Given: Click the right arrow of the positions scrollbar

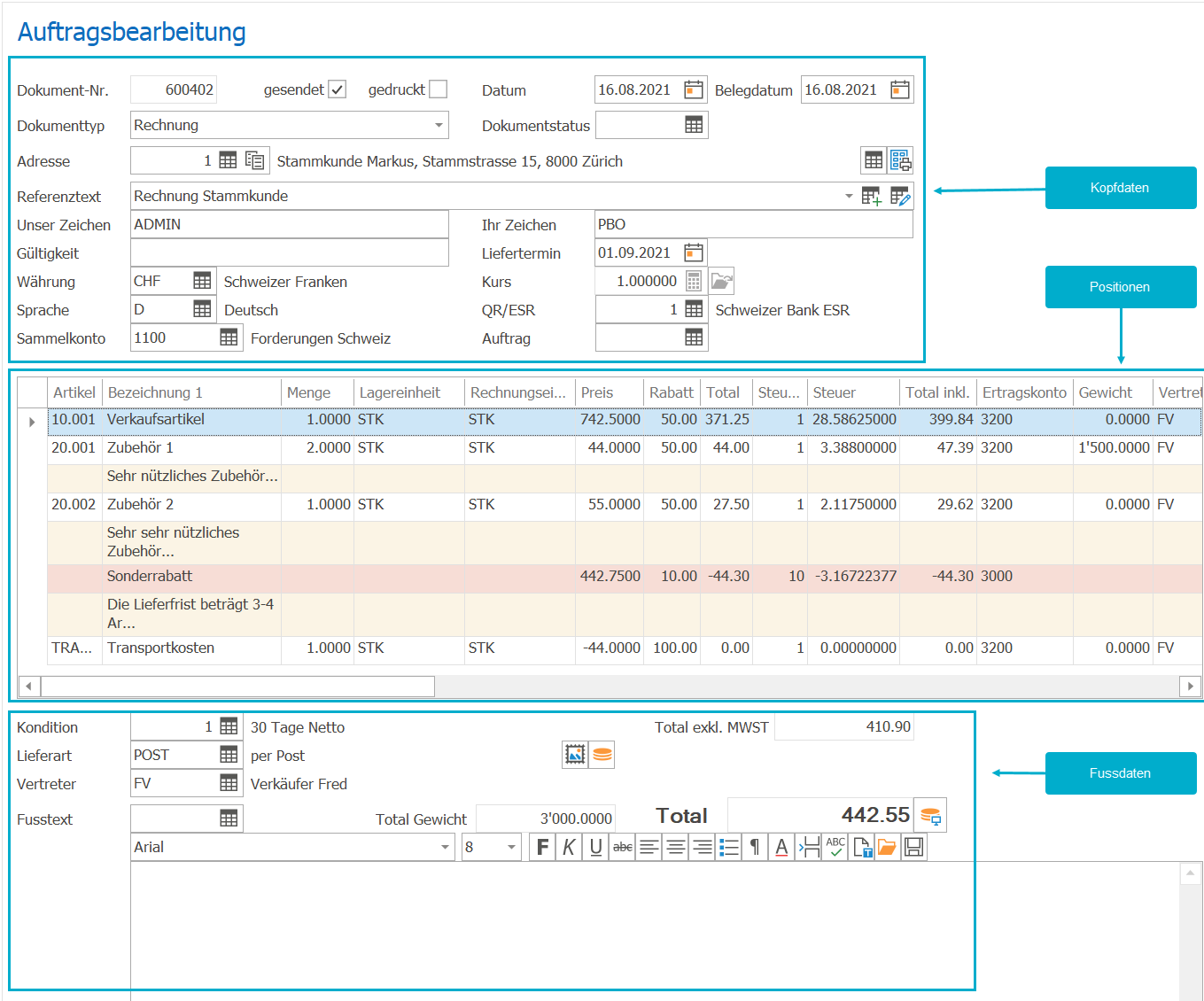Looking at the screenshot, I should pyautogui.click(x=1190, y=686).
